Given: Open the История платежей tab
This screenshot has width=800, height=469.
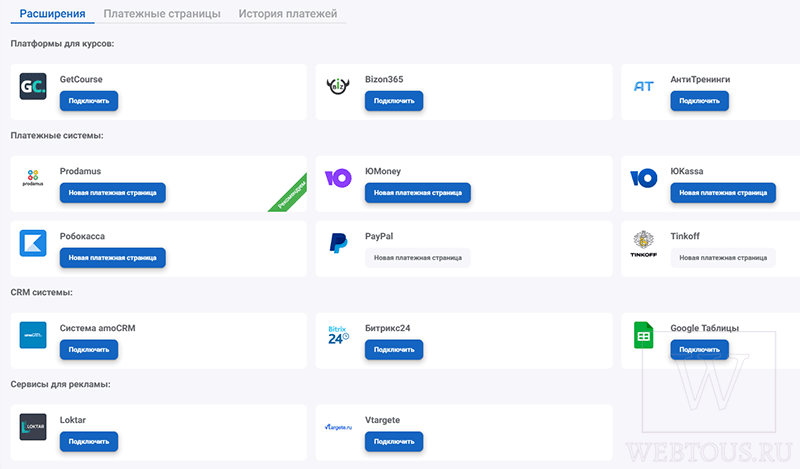Looking at the screenshot, I should click(x=288, y=14).
